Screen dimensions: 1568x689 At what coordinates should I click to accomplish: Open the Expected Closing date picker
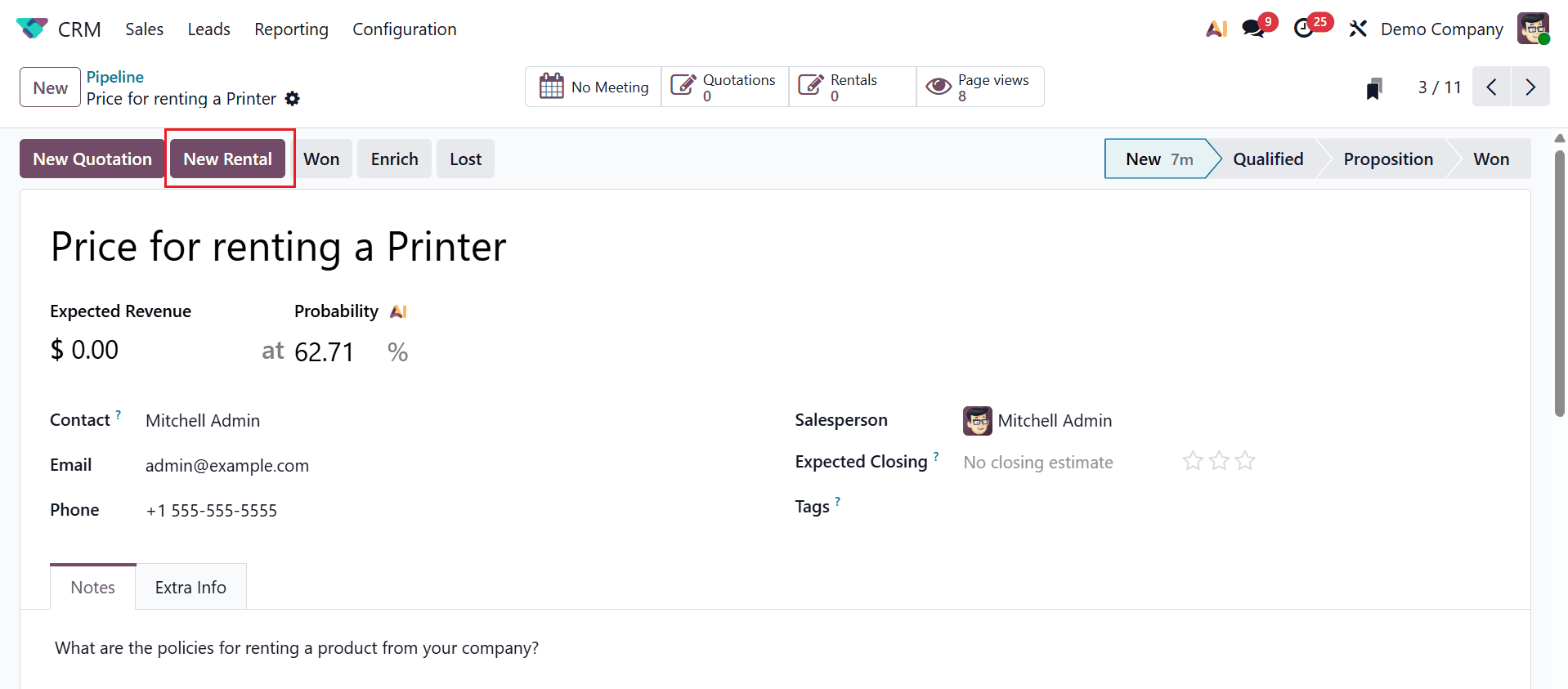[x=1037, y=462]
